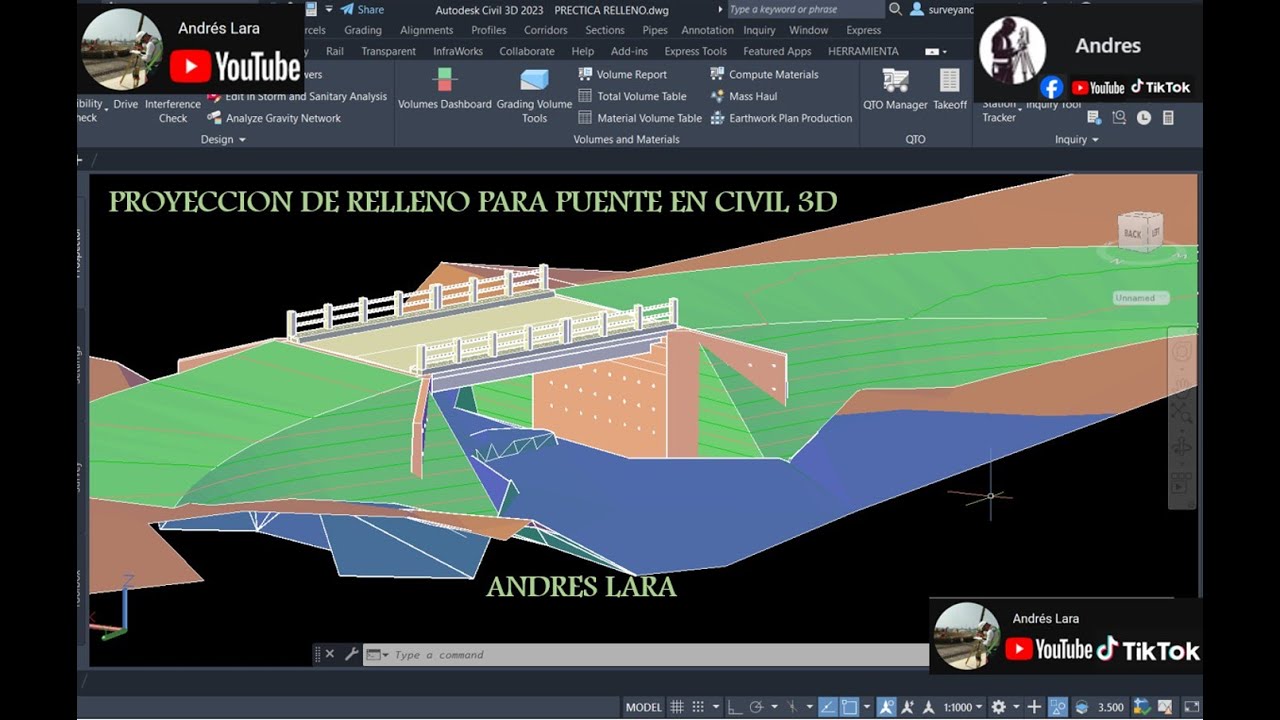Close the command line with the X
Screen dimensions: 1280x720
(330, 654)
